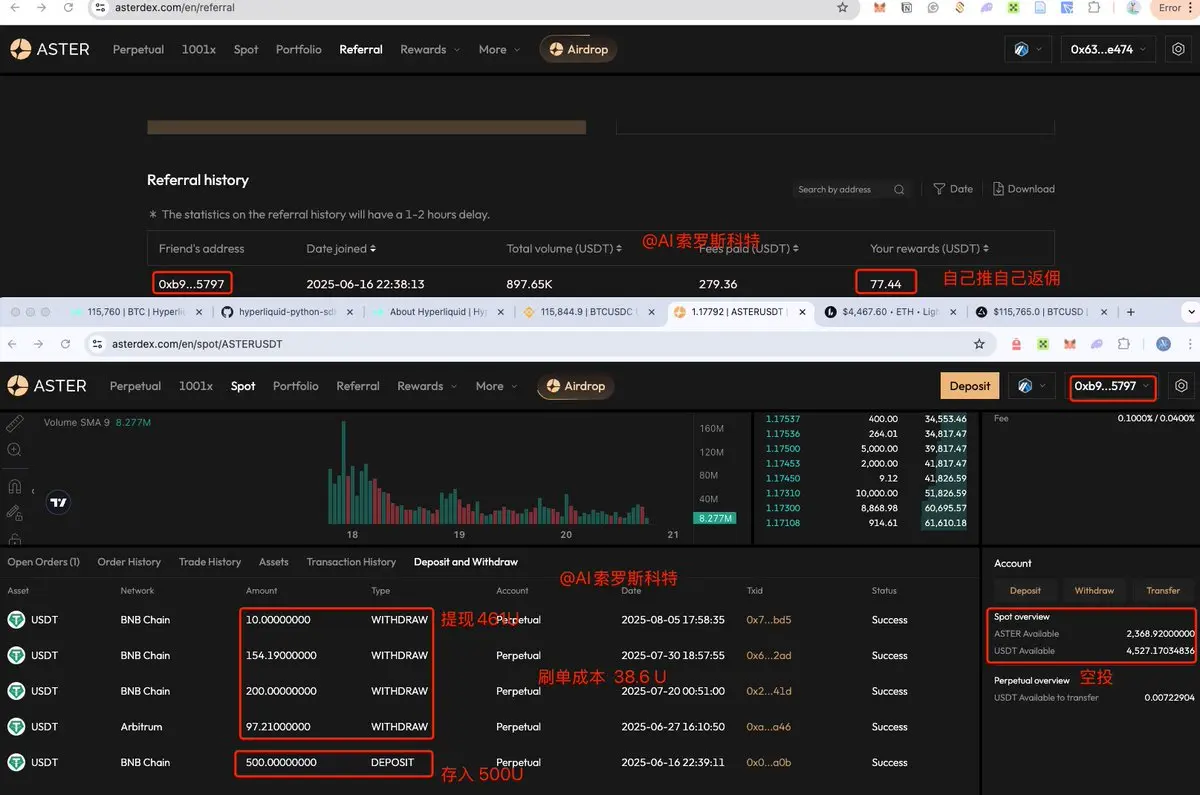
Task: Open settings gear in the spot window header
Action: click(1182, 386)
